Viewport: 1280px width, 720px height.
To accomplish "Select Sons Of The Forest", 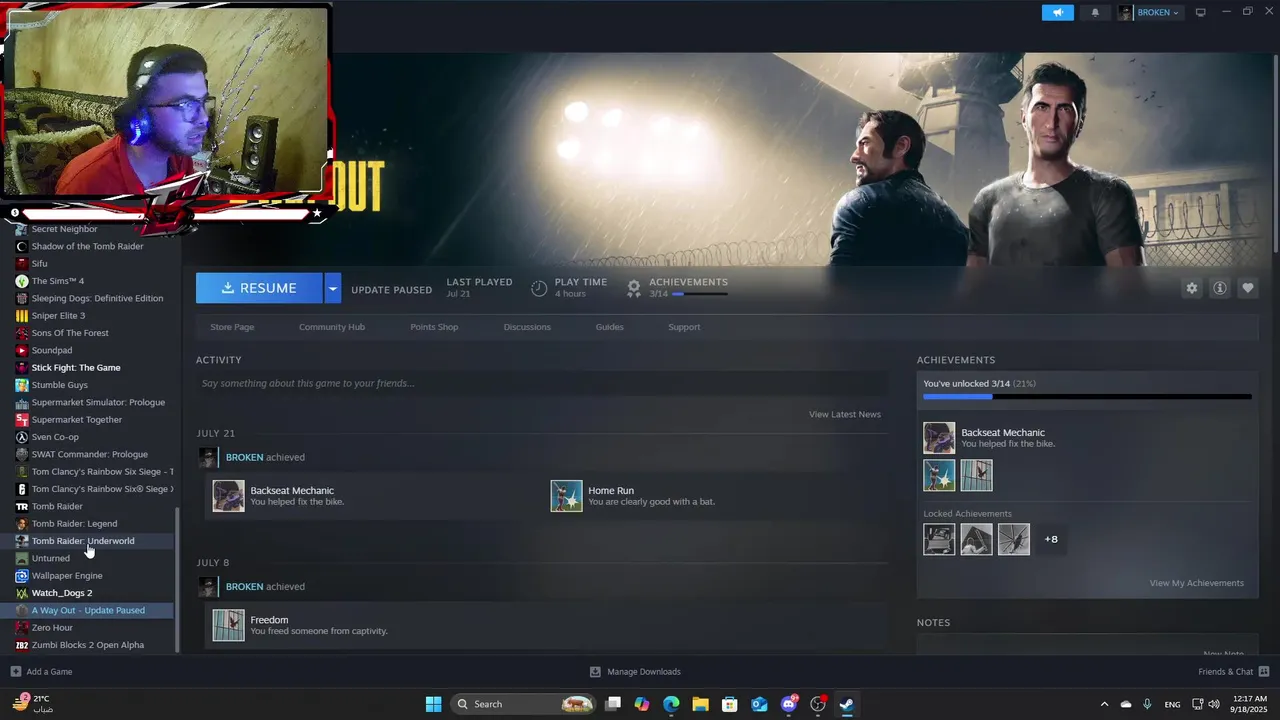I will coord(70,333).
